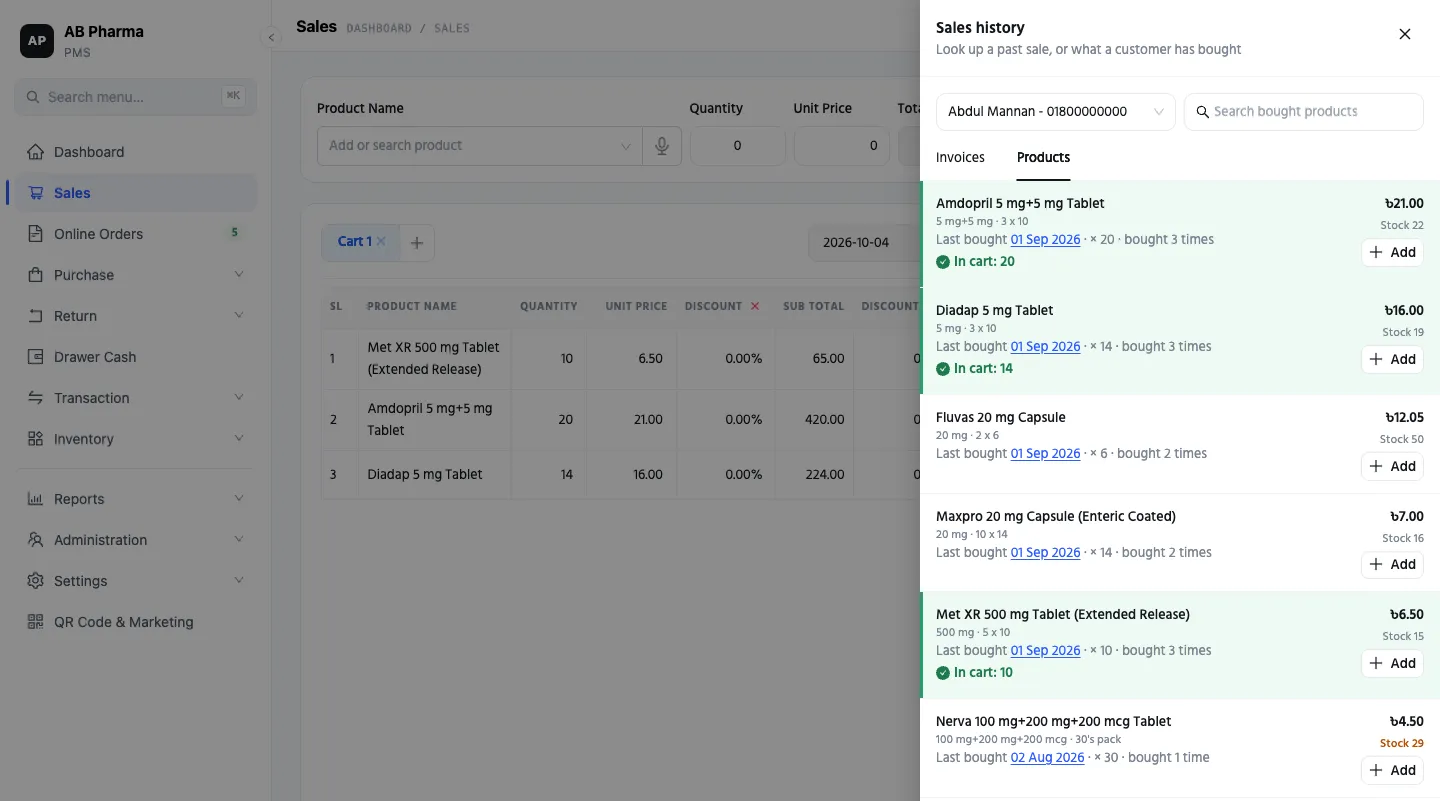Click the sale date field 2026-10-04

pos(864,242)
